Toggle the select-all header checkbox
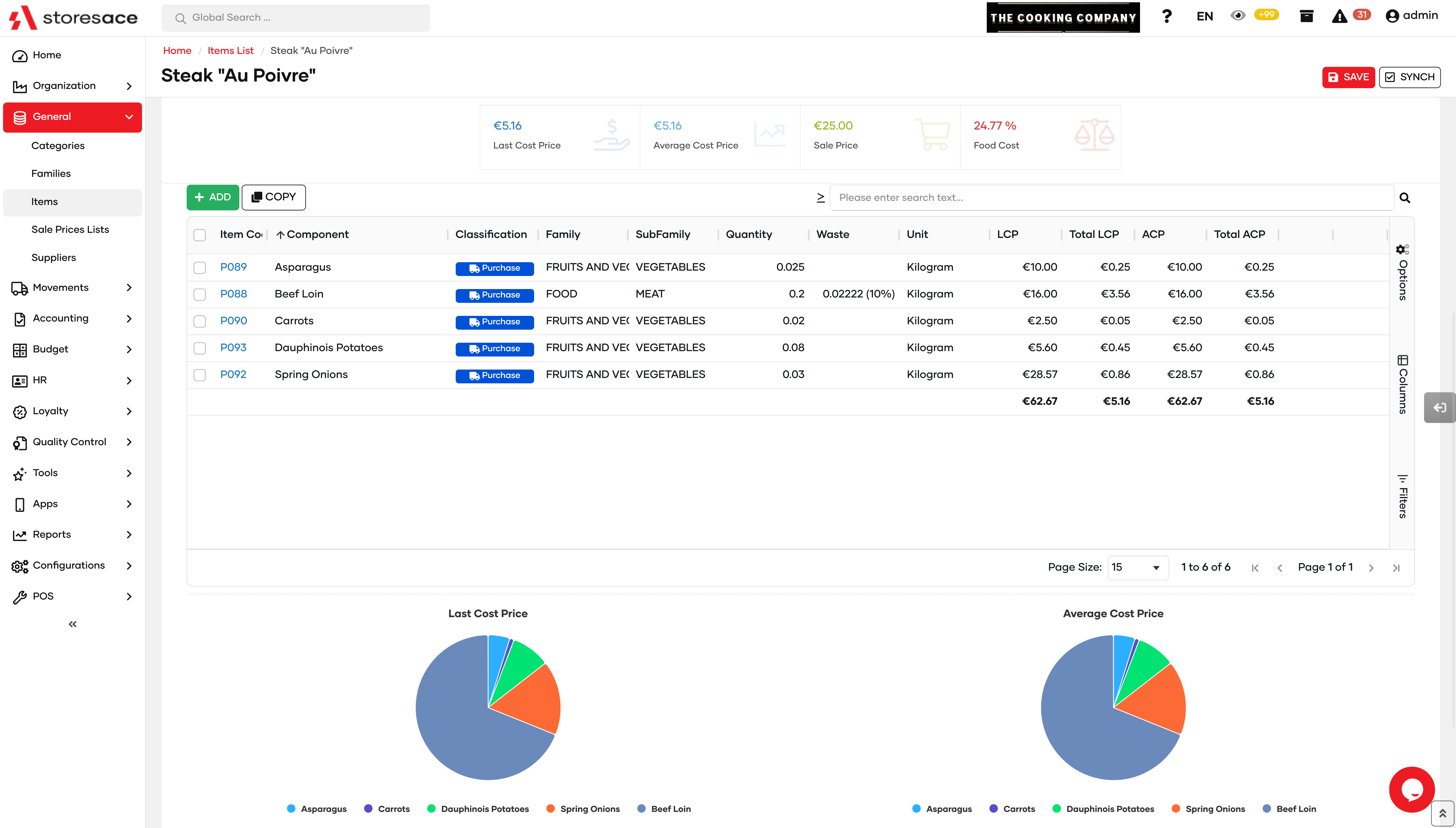The image size is (1456, 828). (199, 235)
